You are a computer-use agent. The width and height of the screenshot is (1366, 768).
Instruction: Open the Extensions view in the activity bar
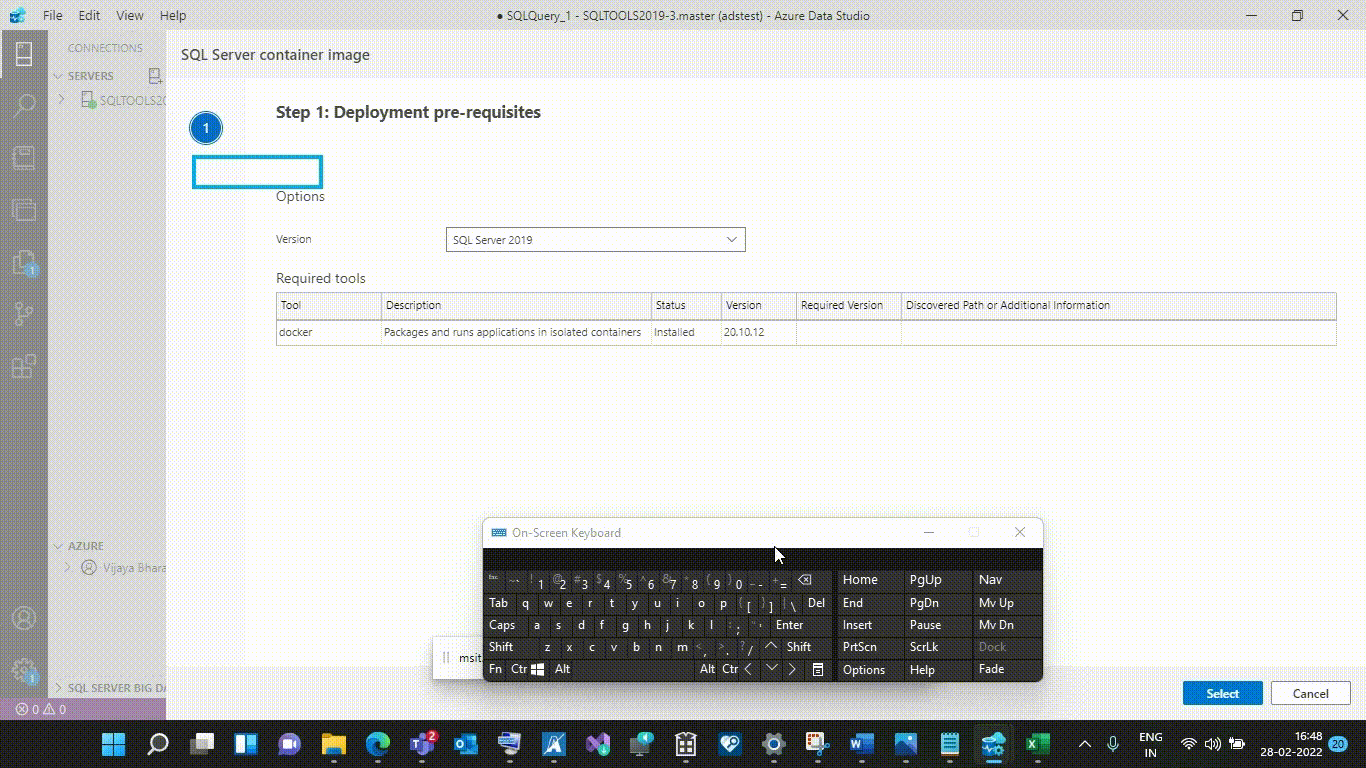(24, 366)
